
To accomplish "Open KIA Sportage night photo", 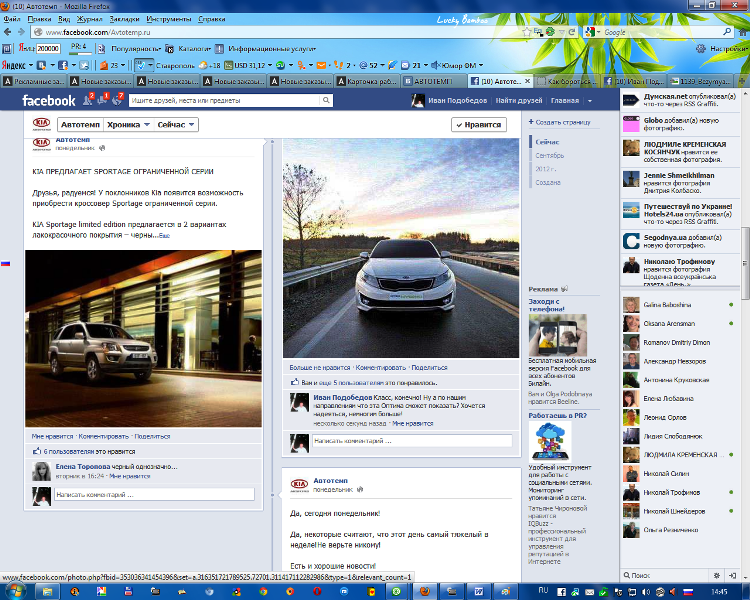I will click(x=143, y=338).
